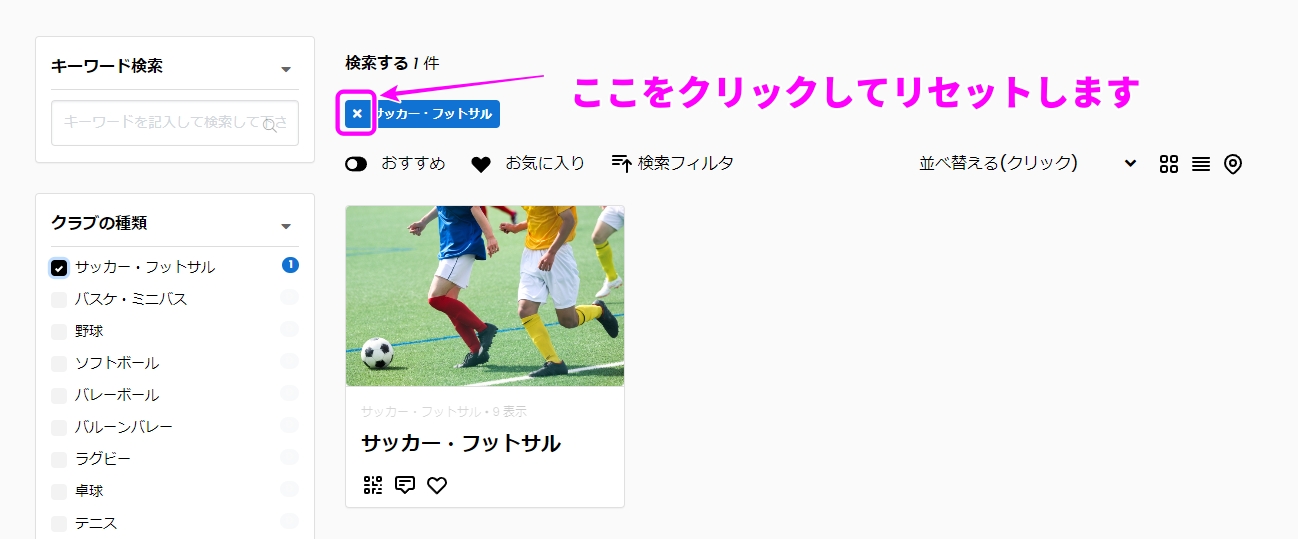Switch to grid view layout icon

coord(1169,164)
